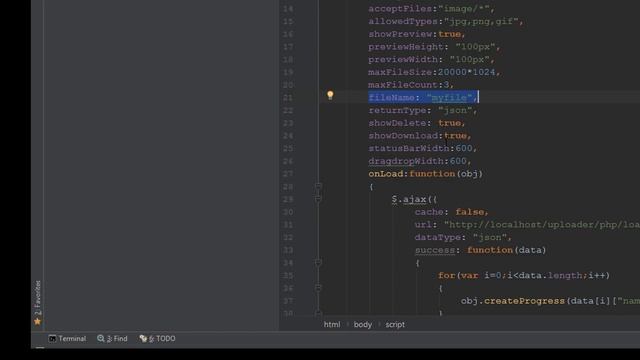Click on maxFileSize value 20000*1024
640x360 pixels.
[x=467, y=72]
